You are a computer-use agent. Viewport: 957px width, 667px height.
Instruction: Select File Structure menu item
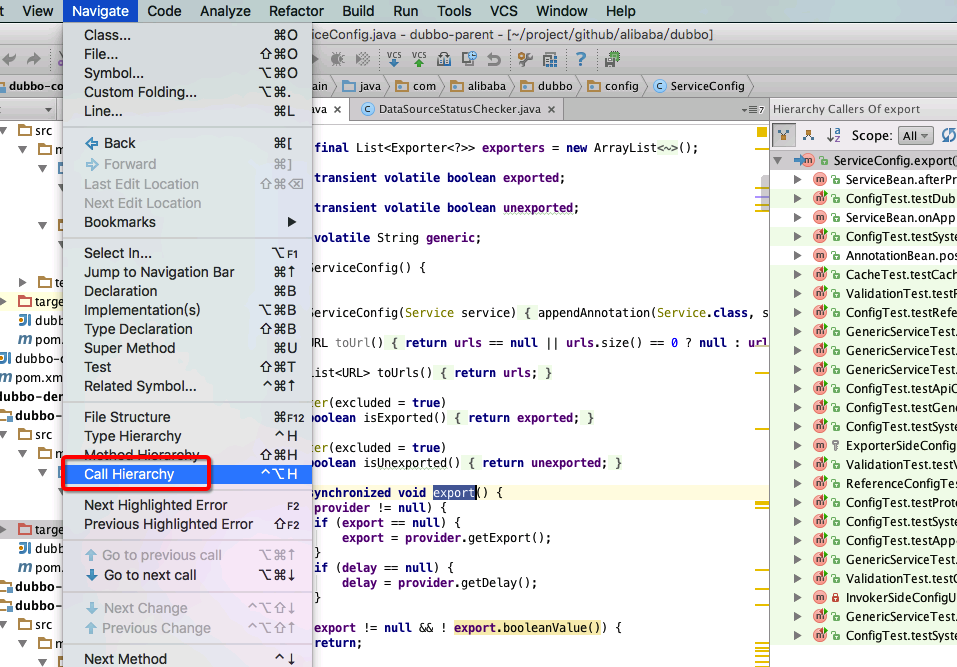(x=187, y=417)
